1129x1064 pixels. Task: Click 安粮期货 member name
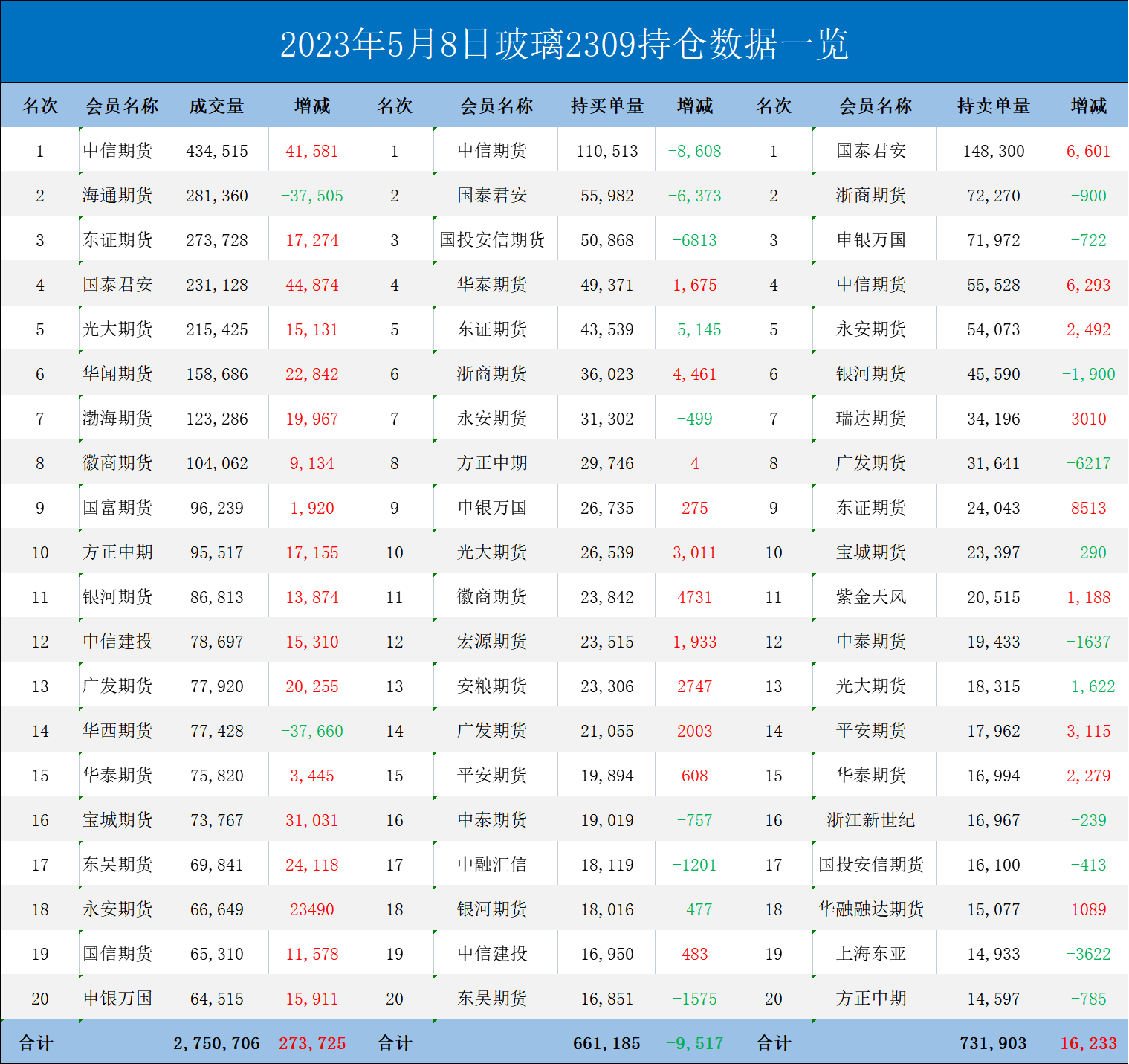click(492, 686)
